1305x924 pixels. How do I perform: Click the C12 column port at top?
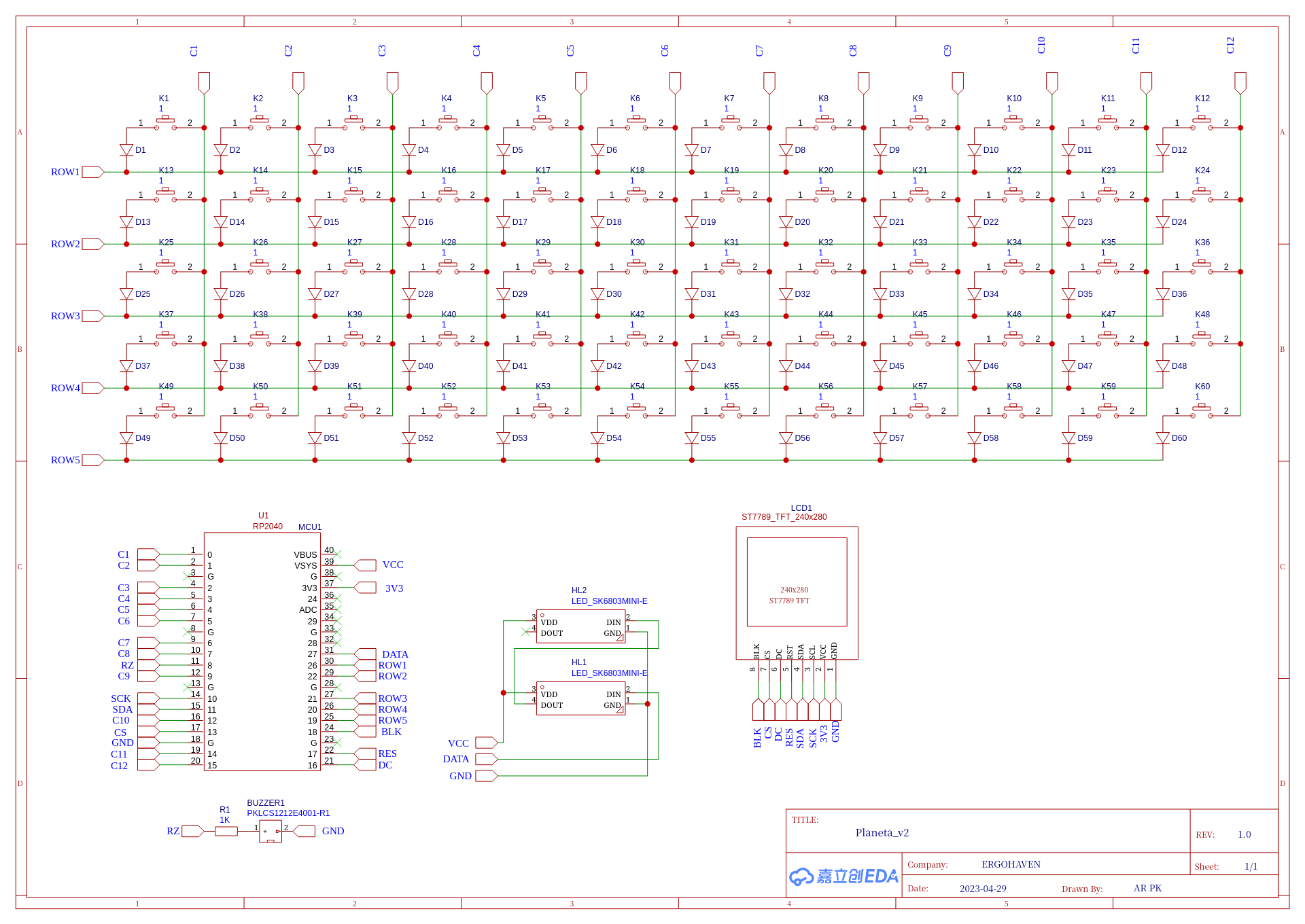[x=1240, y=83]
